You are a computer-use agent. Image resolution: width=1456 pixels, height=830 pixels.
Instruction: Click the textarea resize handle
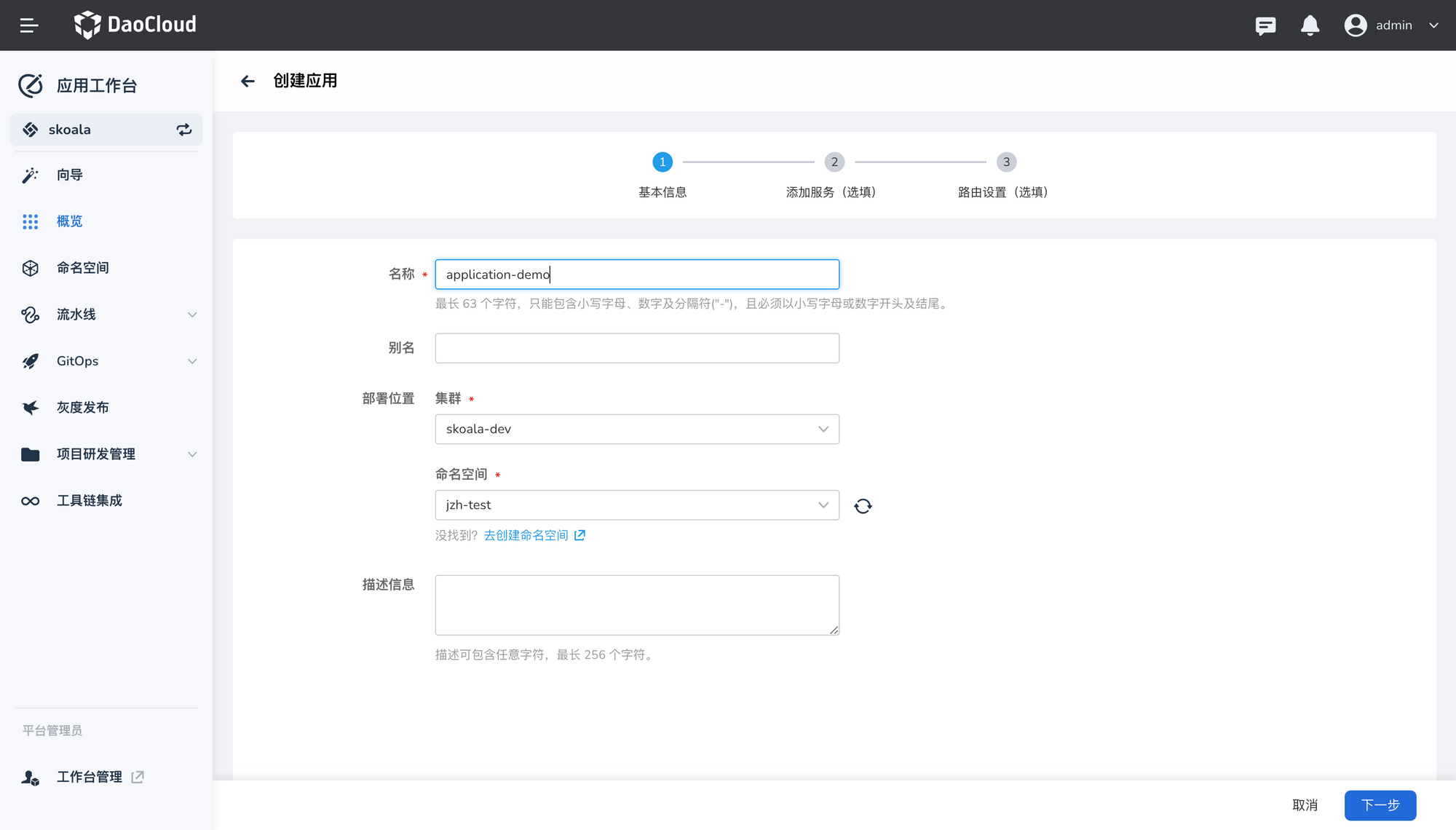click(834, 630)
